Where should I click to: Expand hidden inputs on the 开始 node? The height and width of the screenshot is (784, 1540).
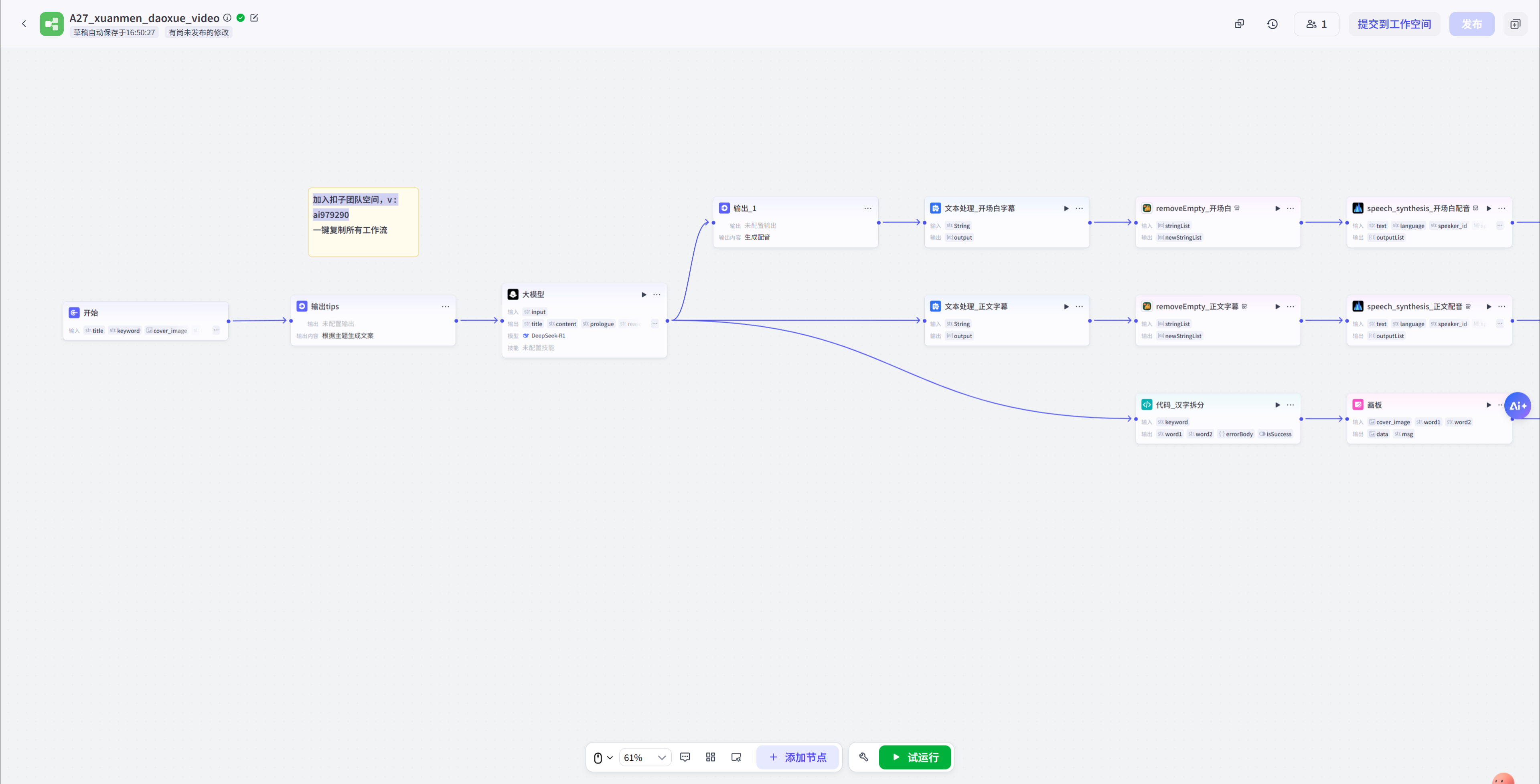[x=216, y=330]
